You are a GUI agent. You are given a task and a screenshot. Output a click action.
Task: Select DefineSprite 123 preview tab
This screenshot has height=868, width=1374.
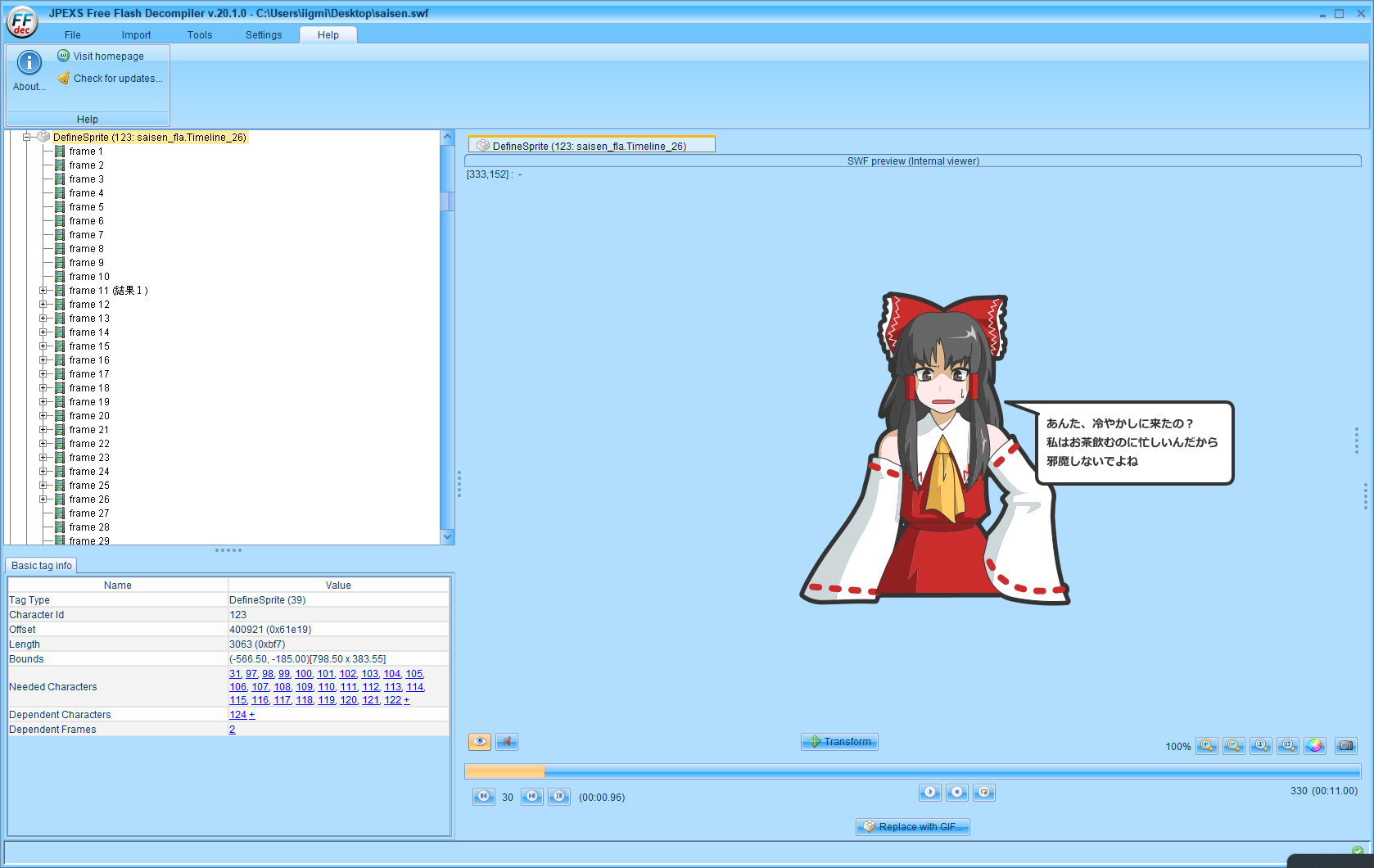[x=591, y=146]
